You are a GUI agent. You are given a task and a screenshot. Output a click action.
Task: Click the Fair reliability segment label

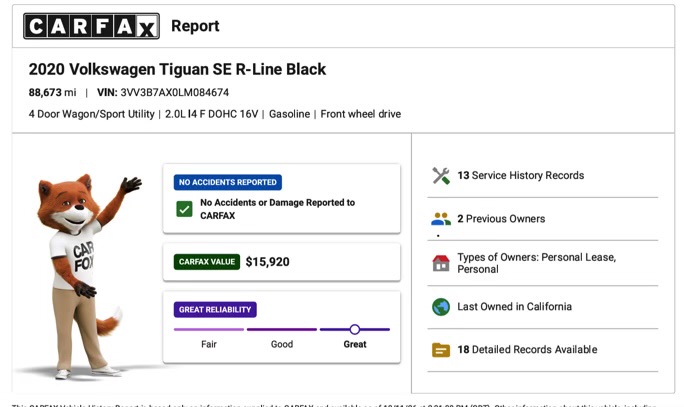(x=209, y=344)
